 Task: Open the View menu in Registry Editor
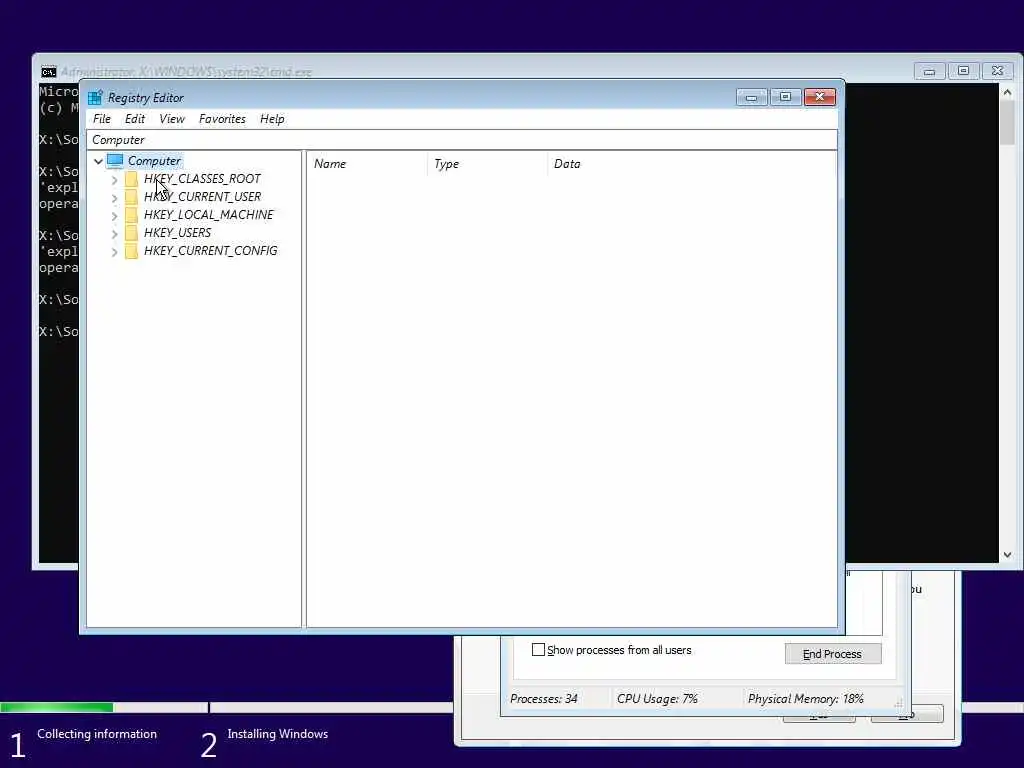[x=172, y=119]
